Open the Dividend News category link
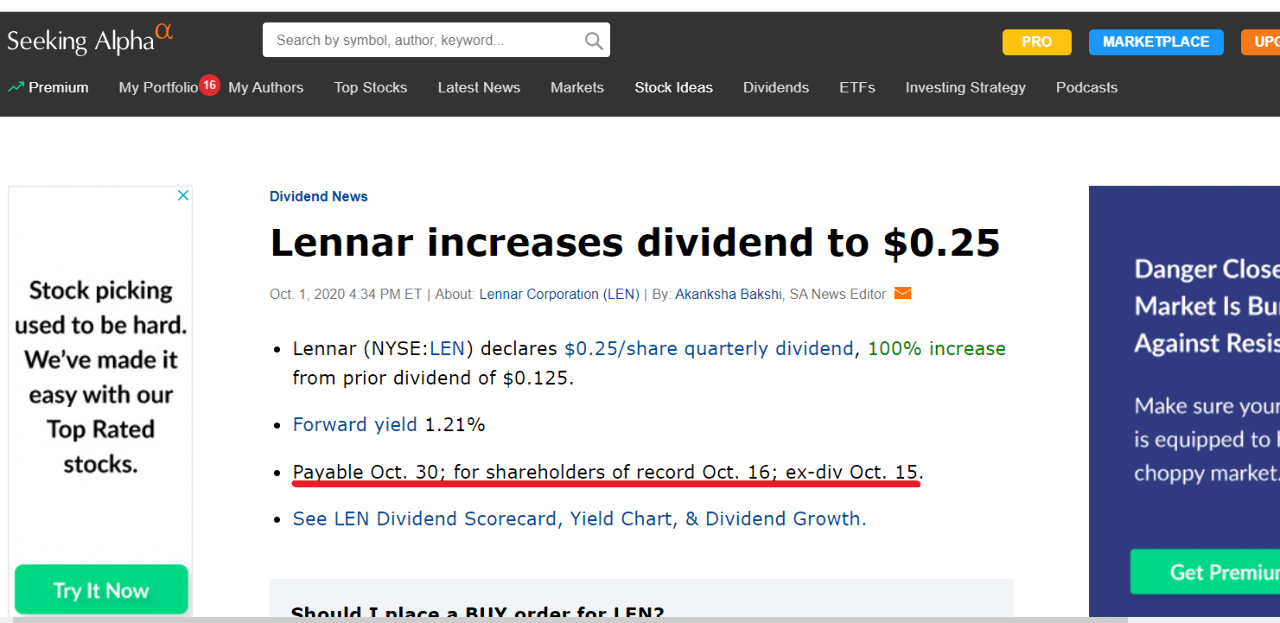This screenshot has height=623, width=1280. (318, 197)
